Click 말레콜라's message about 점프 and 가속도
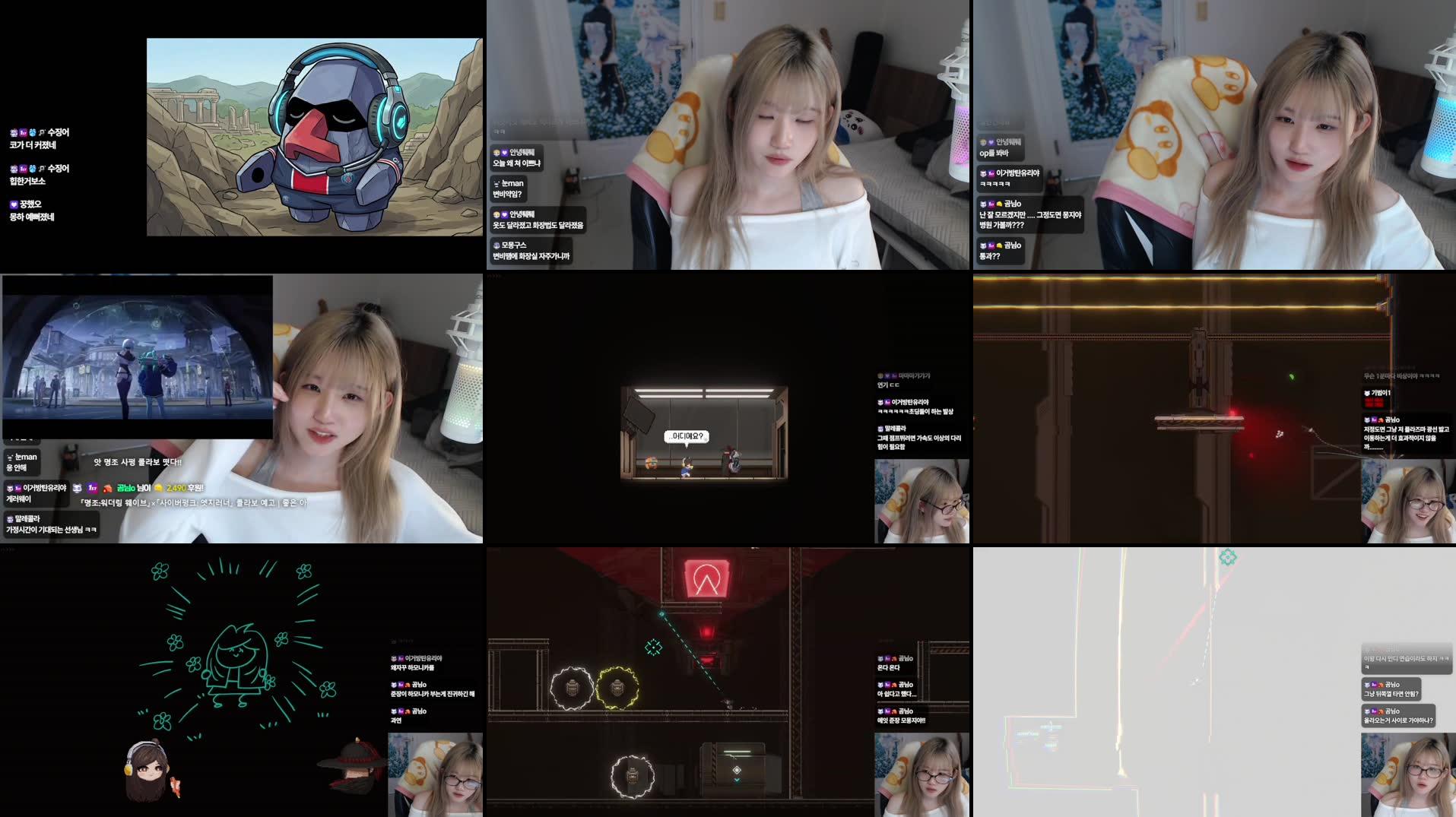The height and width of the screenshot is (817, 1456). tap(919, 442)
